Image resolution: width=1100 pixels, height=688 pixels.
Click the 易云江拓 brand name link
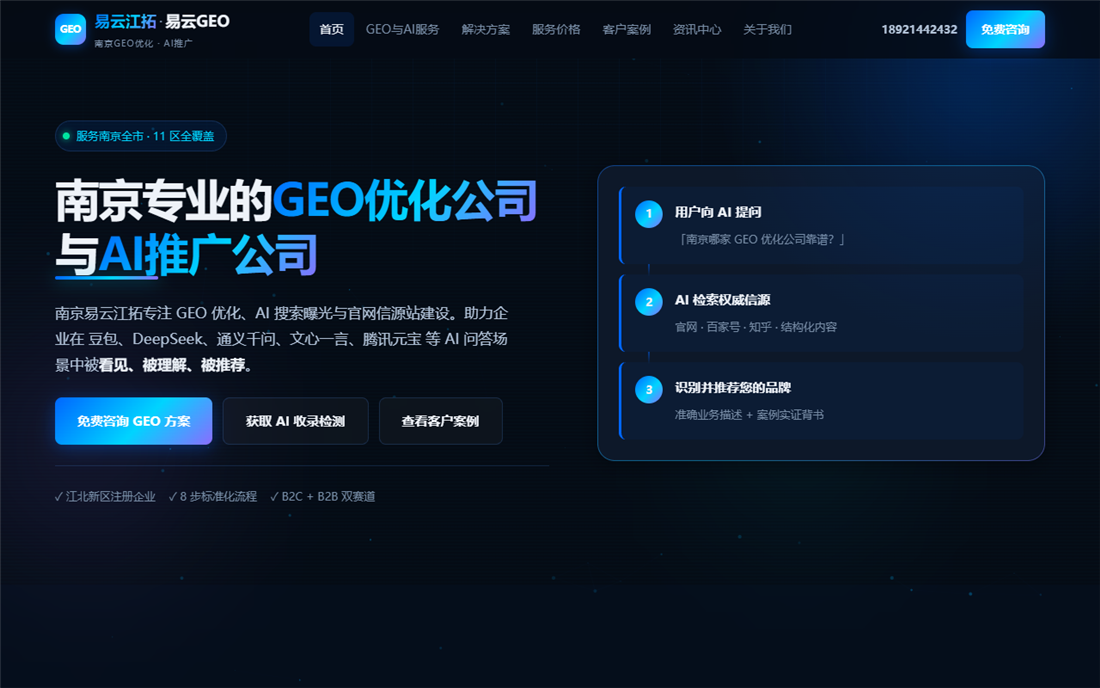tap(126, 22)
